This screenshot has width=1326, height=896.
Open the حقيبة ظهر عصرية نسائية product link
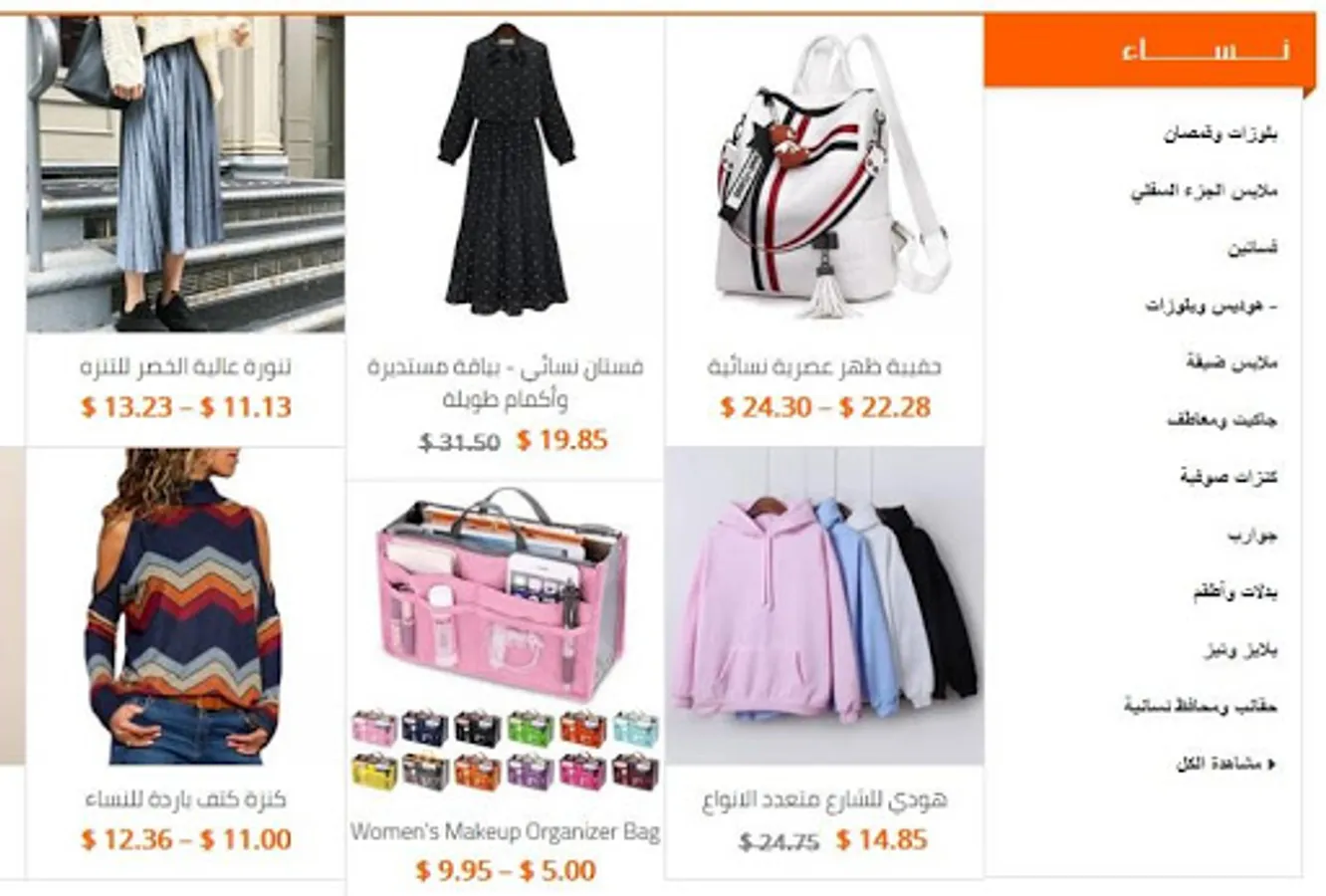tap(824, 366)
